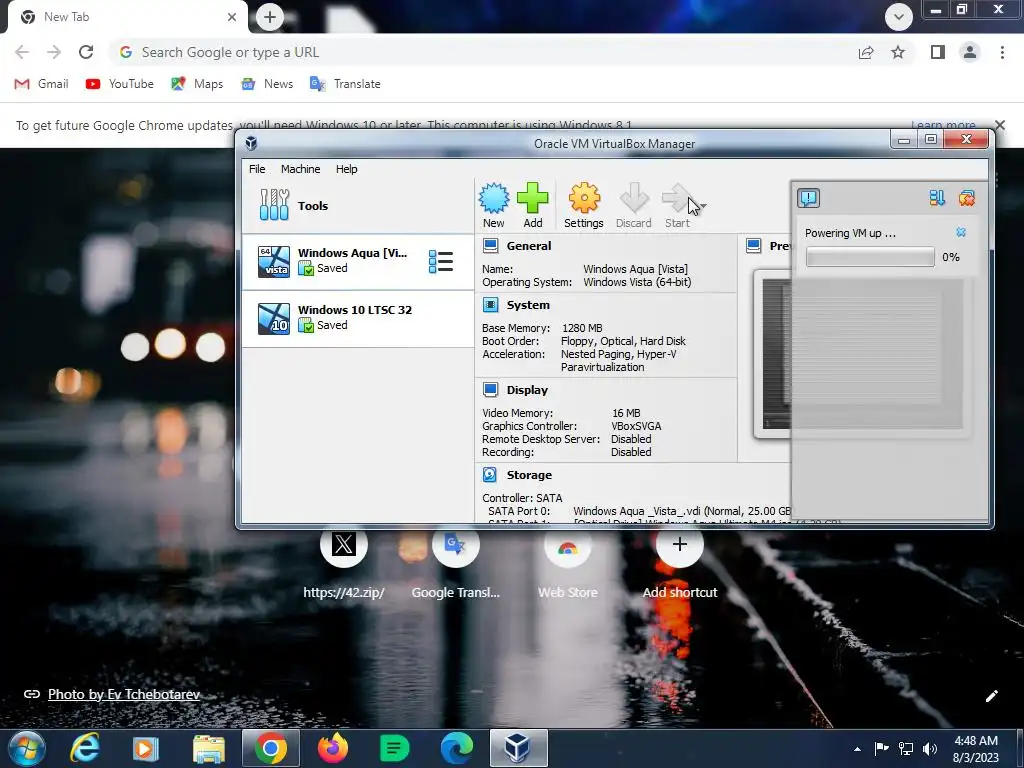
Task: Open File Explorer from taskbar
Action: (208, 748)
